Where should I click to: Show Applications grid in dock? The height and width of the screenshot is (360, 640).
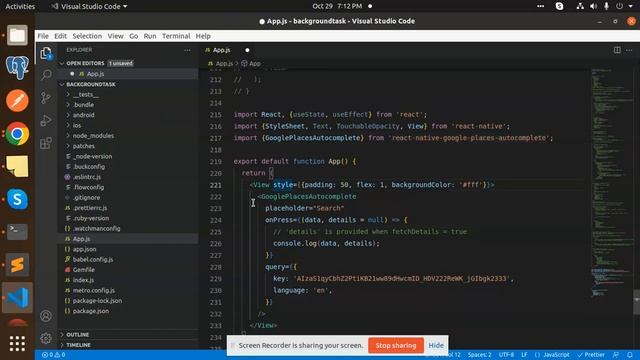17,344
